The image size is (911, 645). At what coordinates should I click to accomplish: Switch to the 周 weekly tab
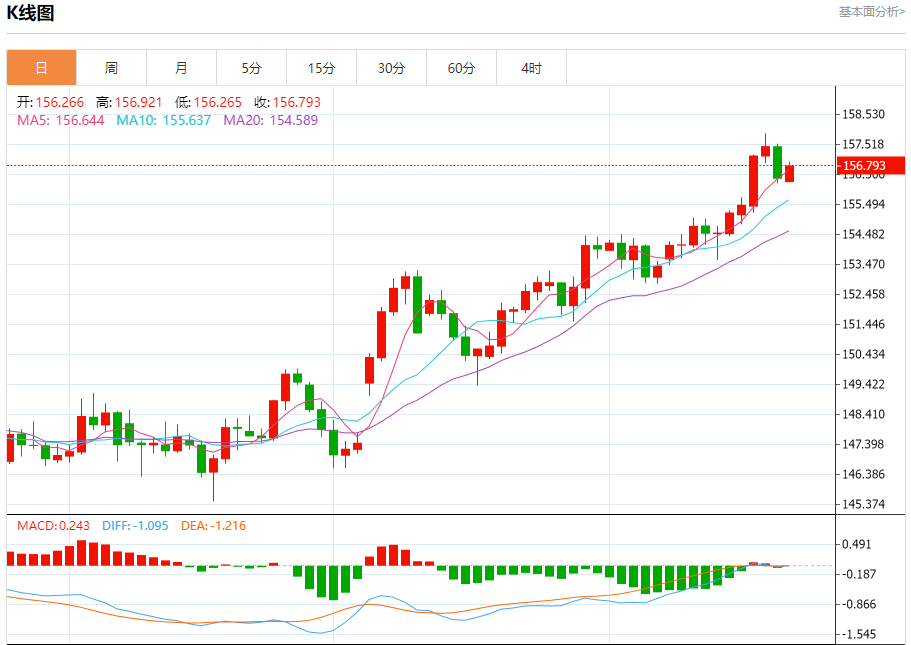pos(111,68)
